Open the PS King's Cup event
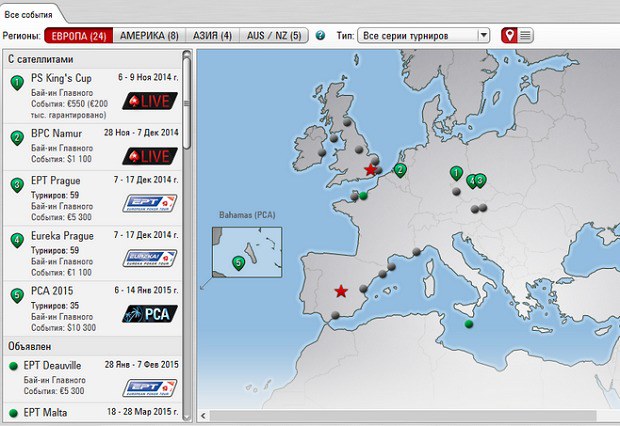This screenshot has width=620, height=426. pos(93,96)
